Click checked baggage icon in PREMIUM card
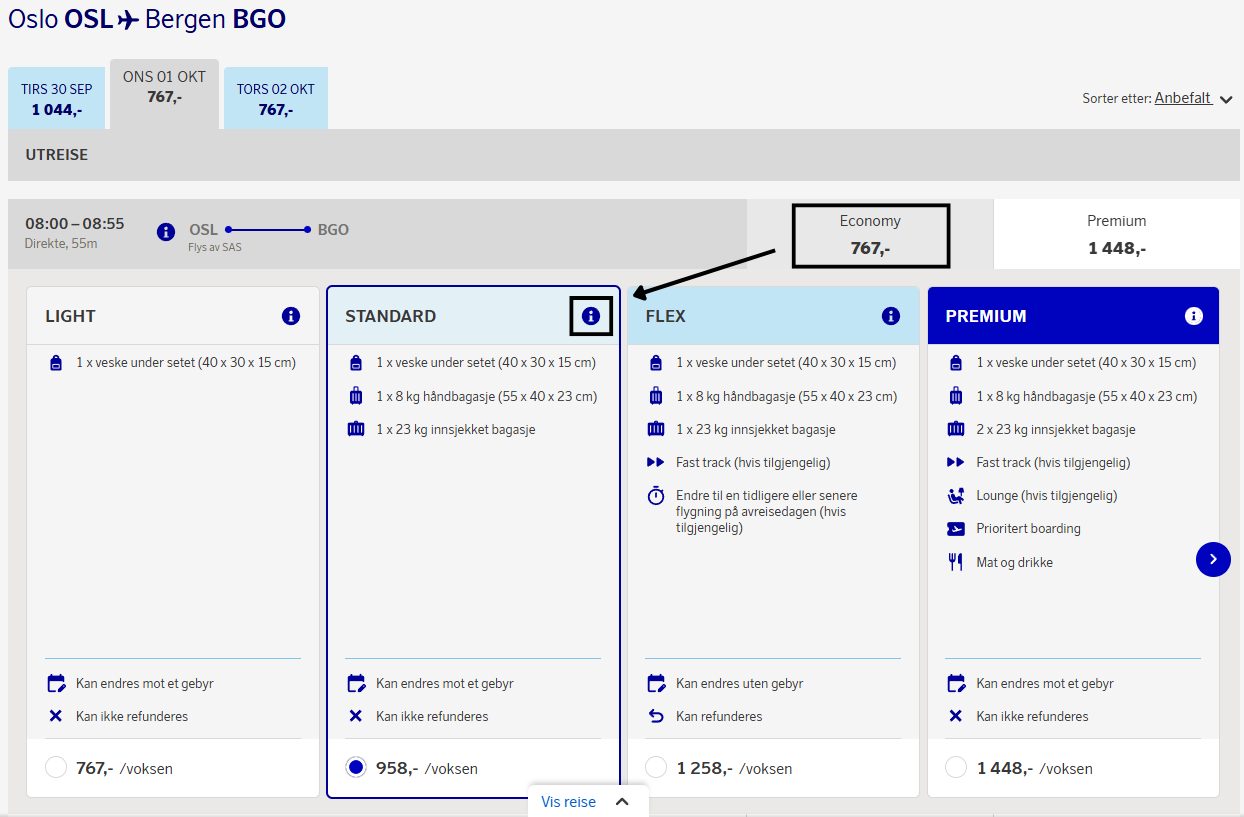1244x817 pixels. (955, 429)
